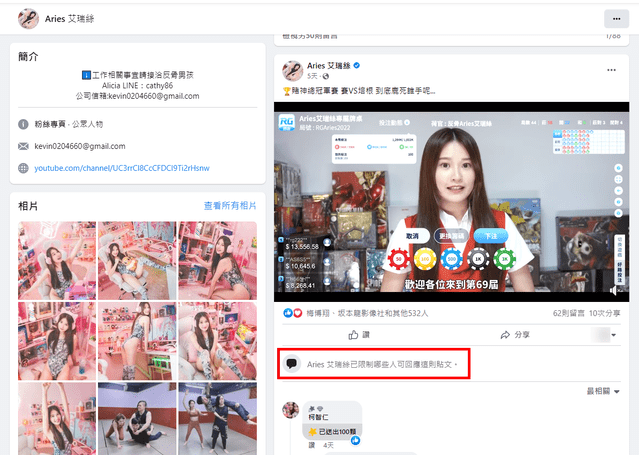Click the blue verified badge beside post author

(x=357, y=65)
